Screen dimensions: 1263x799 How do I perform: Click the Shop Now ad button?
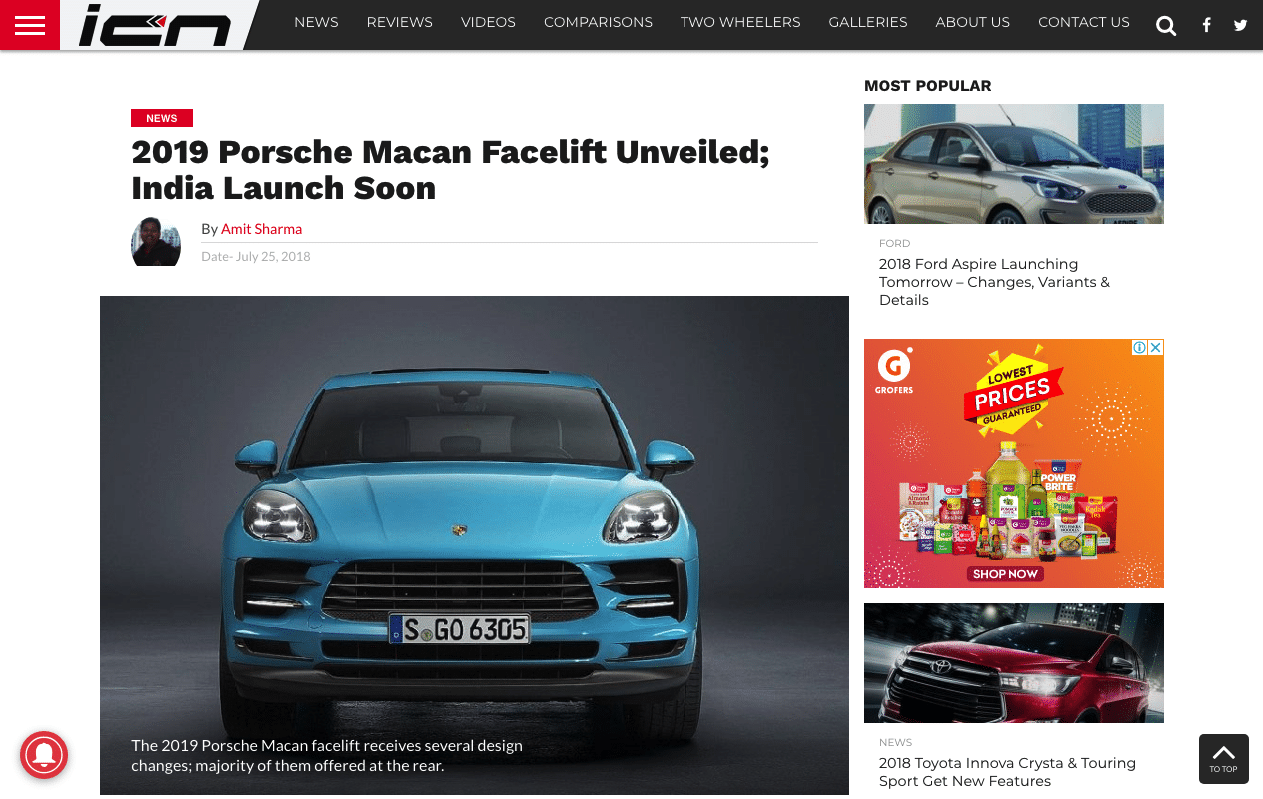pyautogui.click(x=1005, y=574)
